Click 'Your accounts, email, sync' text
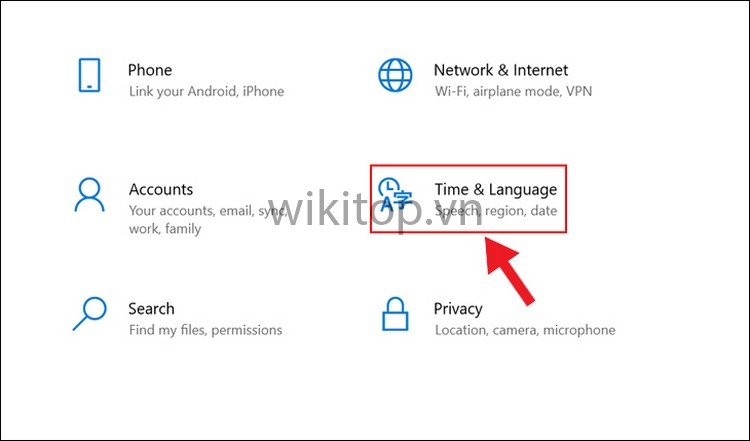The height and width of the screenshot is (441, 750). tap(208, 211)
